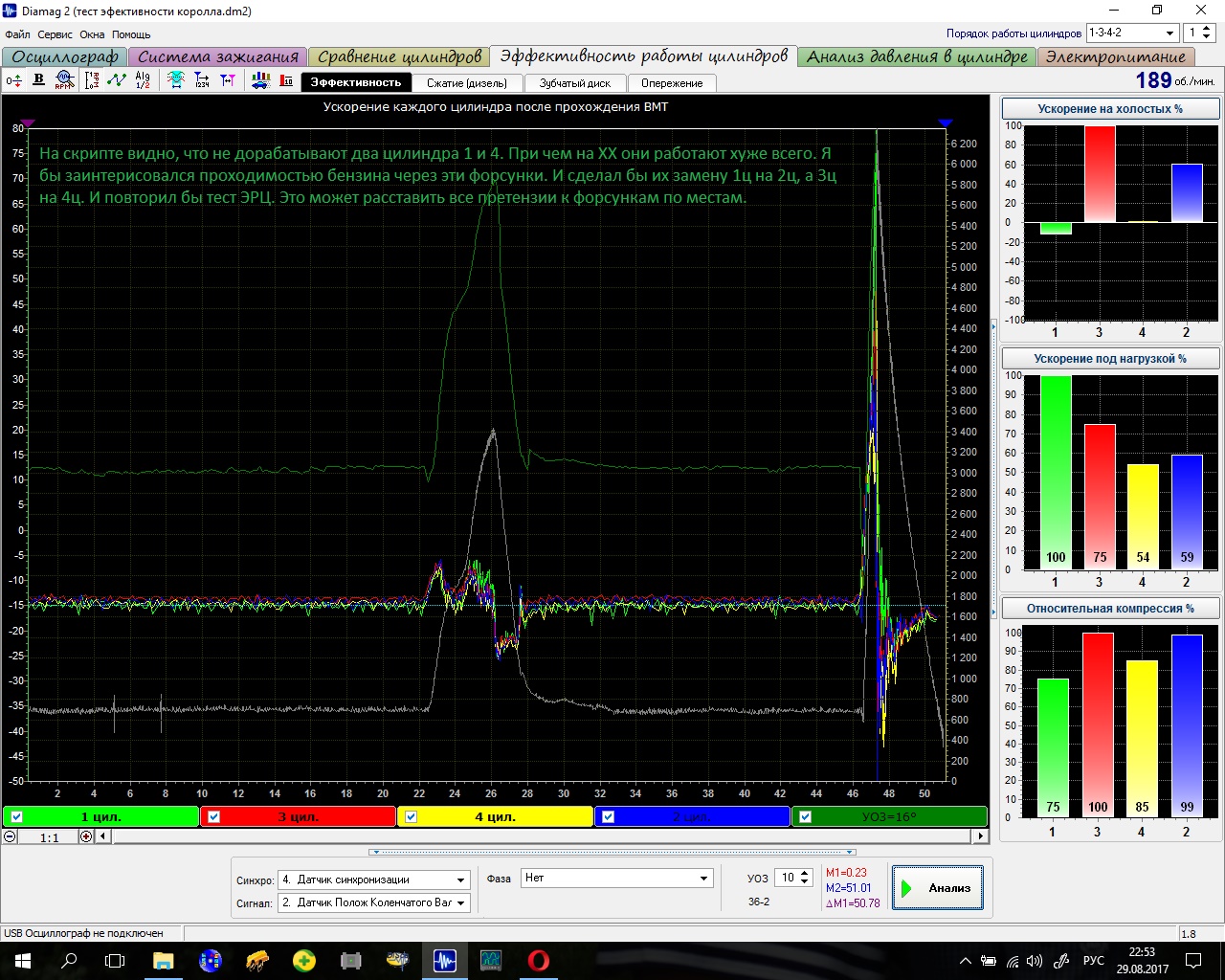Image resolution: width=1225 pixels, height=980 pixels.
Task: Switch to Анализ давления в цилиндре tab
Action: coord(917,57)
